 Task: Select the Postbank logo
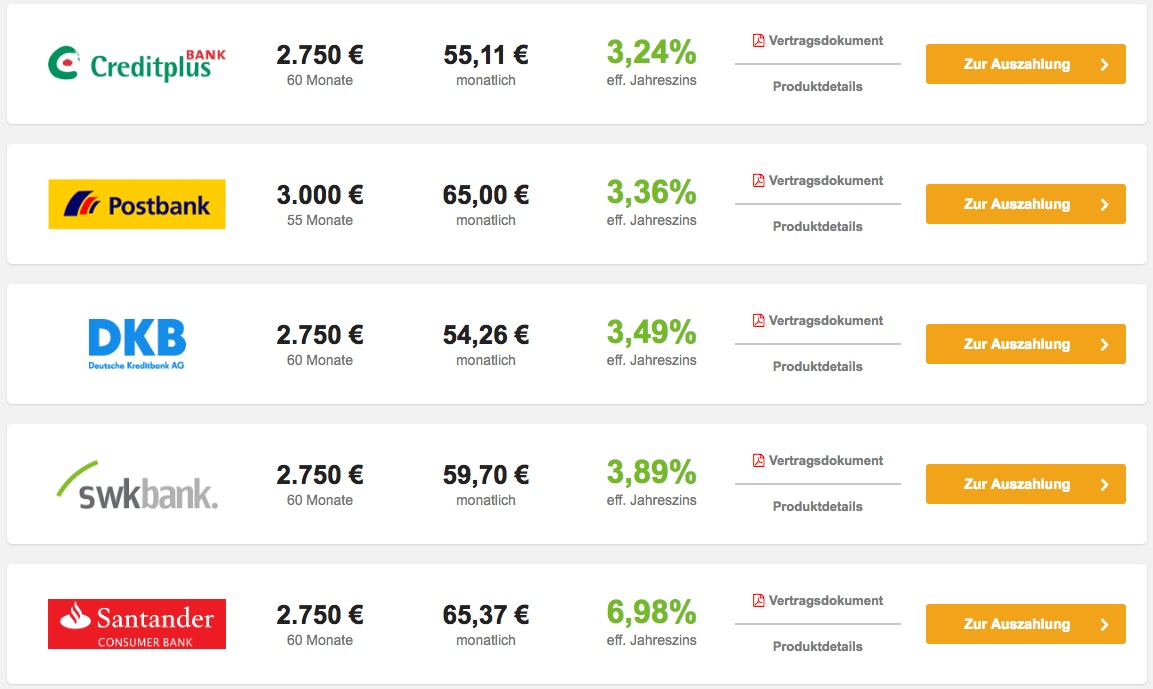(x=136, y=203)
